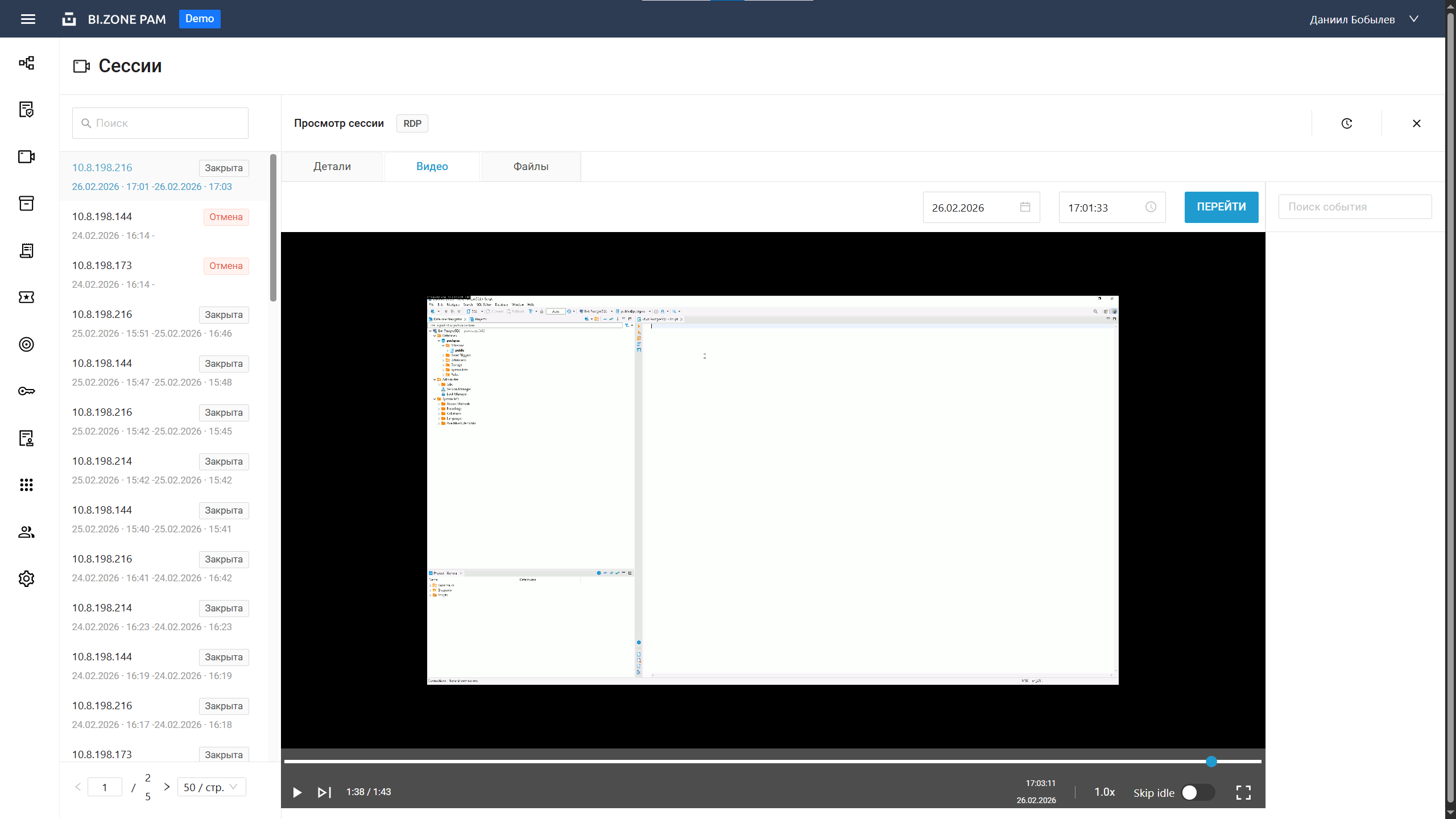Click the sessions camera icon in sidebar
This screenshot has height=819, width=1456.
pos(26,156)
